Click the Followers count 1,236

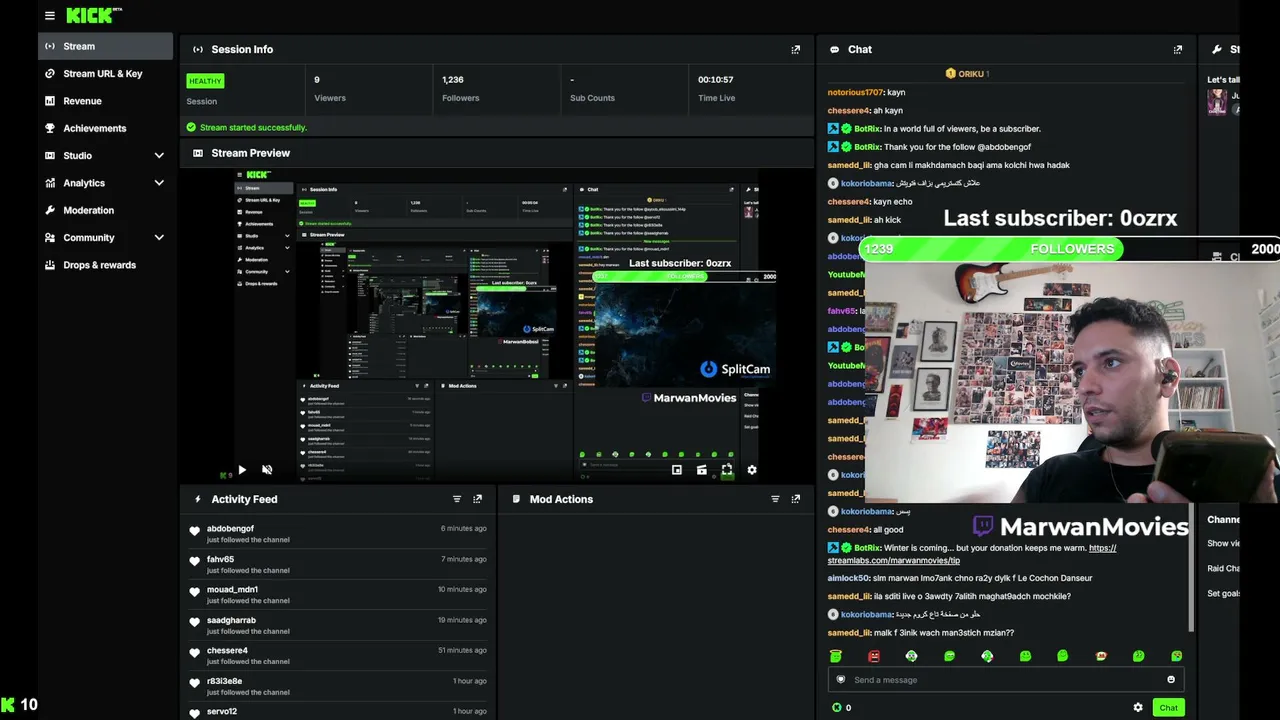453,79
